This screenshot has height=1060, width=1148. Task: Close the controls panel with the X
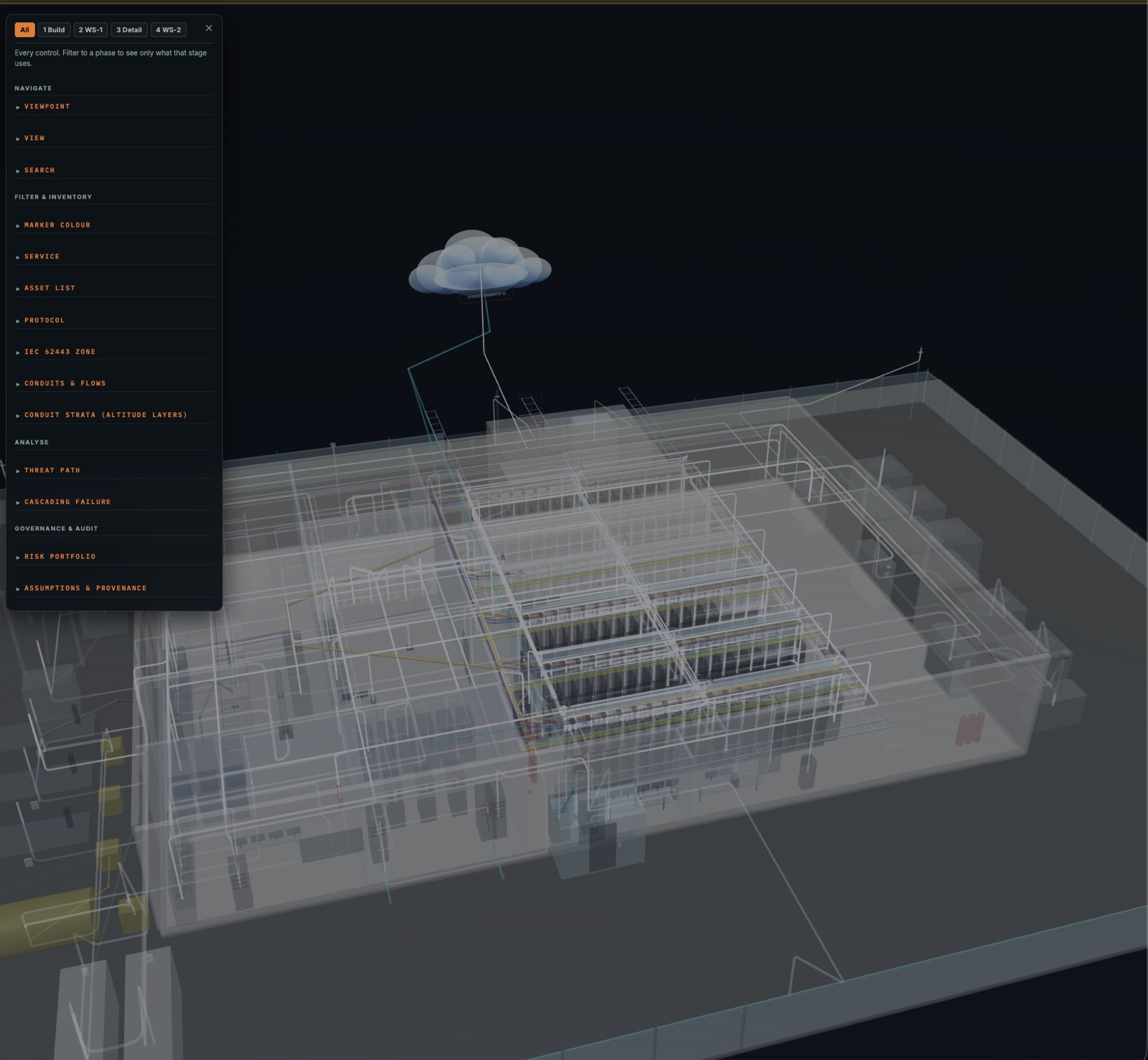pyautogui.click(x=209, y=28)
